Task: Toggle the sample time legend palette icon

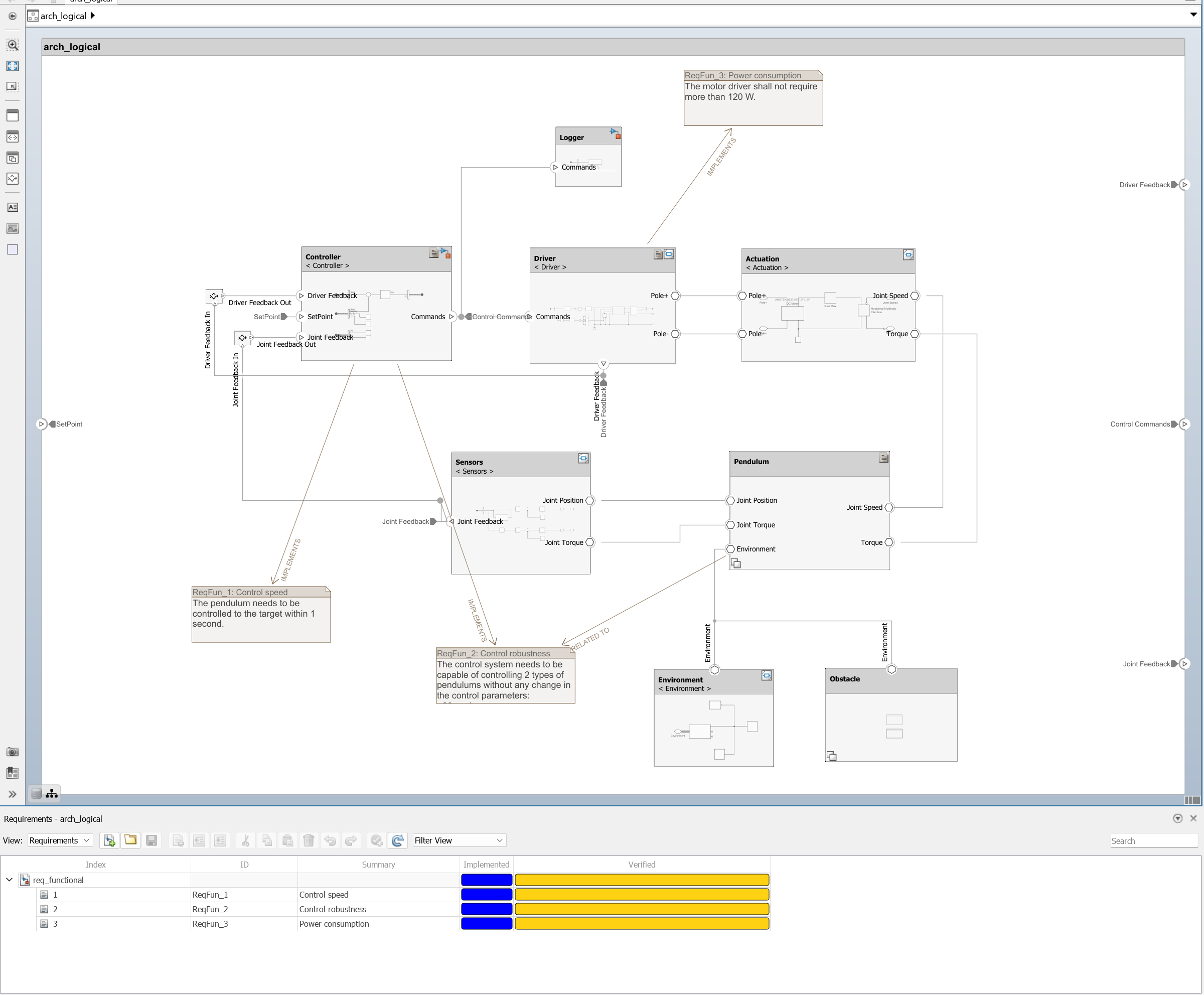Action: [x=12, y=773]
